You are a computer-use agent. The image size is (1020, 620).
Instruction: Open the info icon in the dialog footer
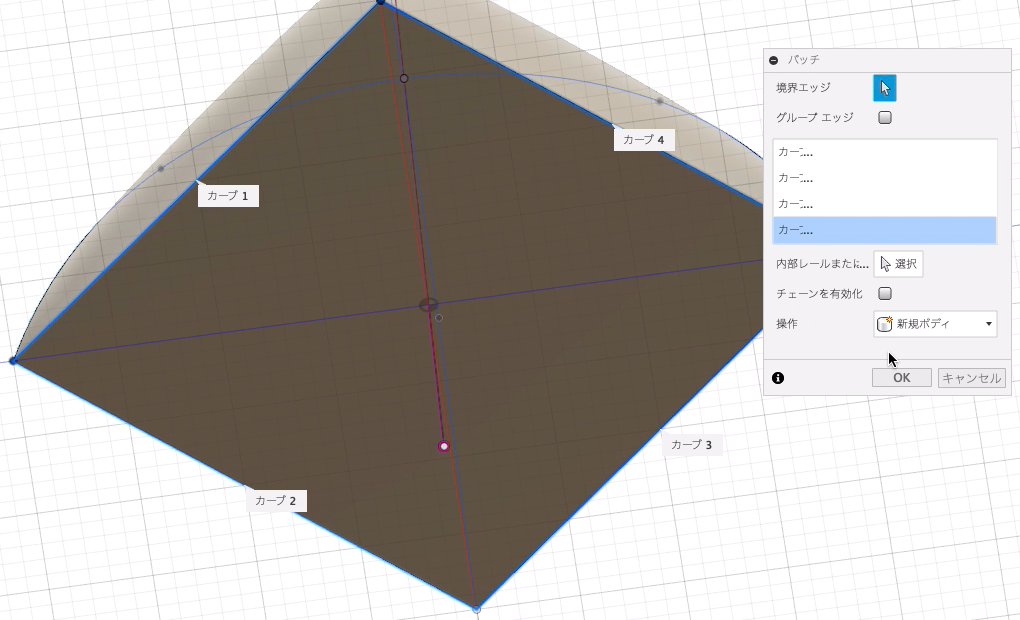(x=778, y=378)
